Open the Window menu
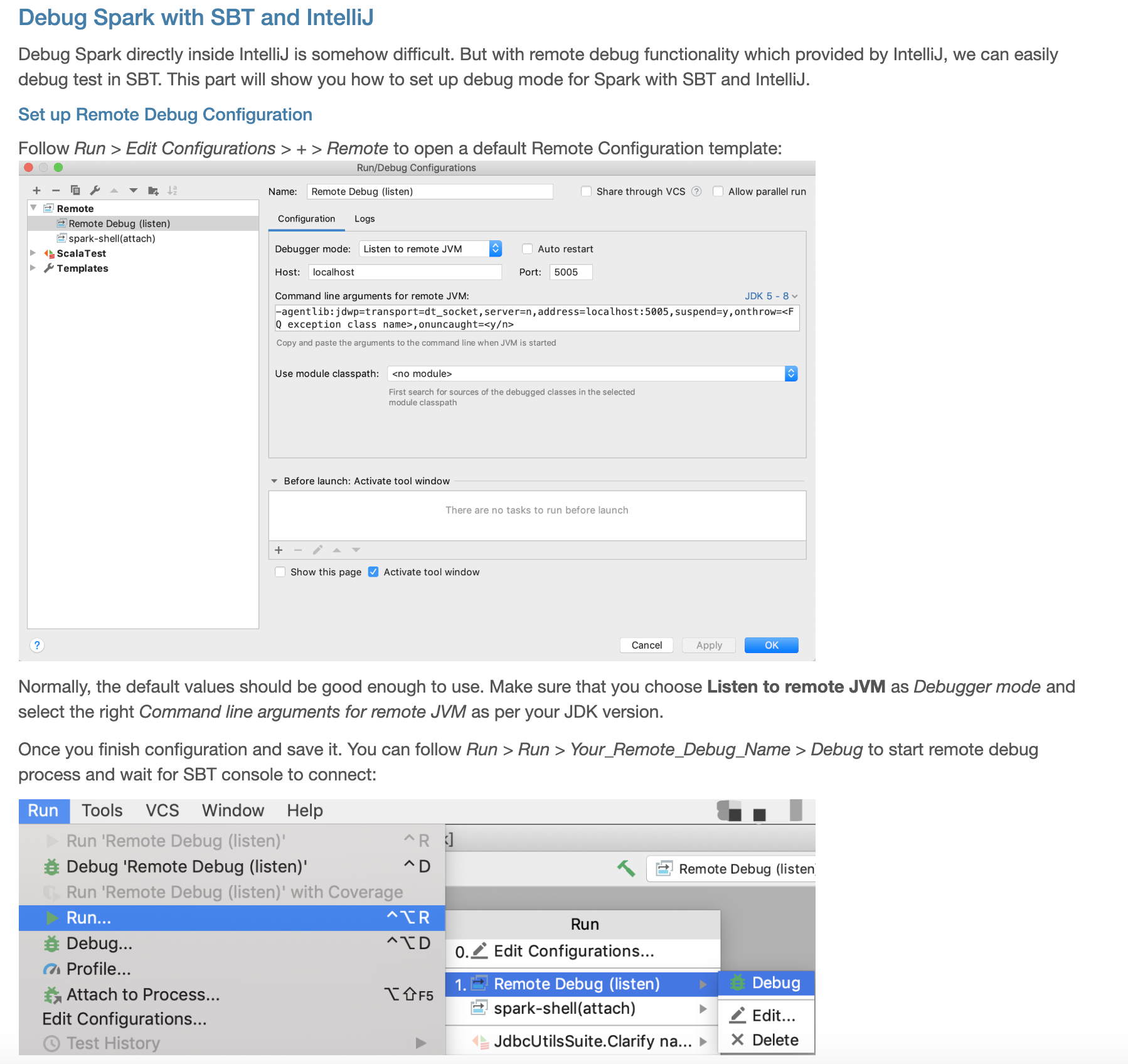 click(x=233, y=811)
